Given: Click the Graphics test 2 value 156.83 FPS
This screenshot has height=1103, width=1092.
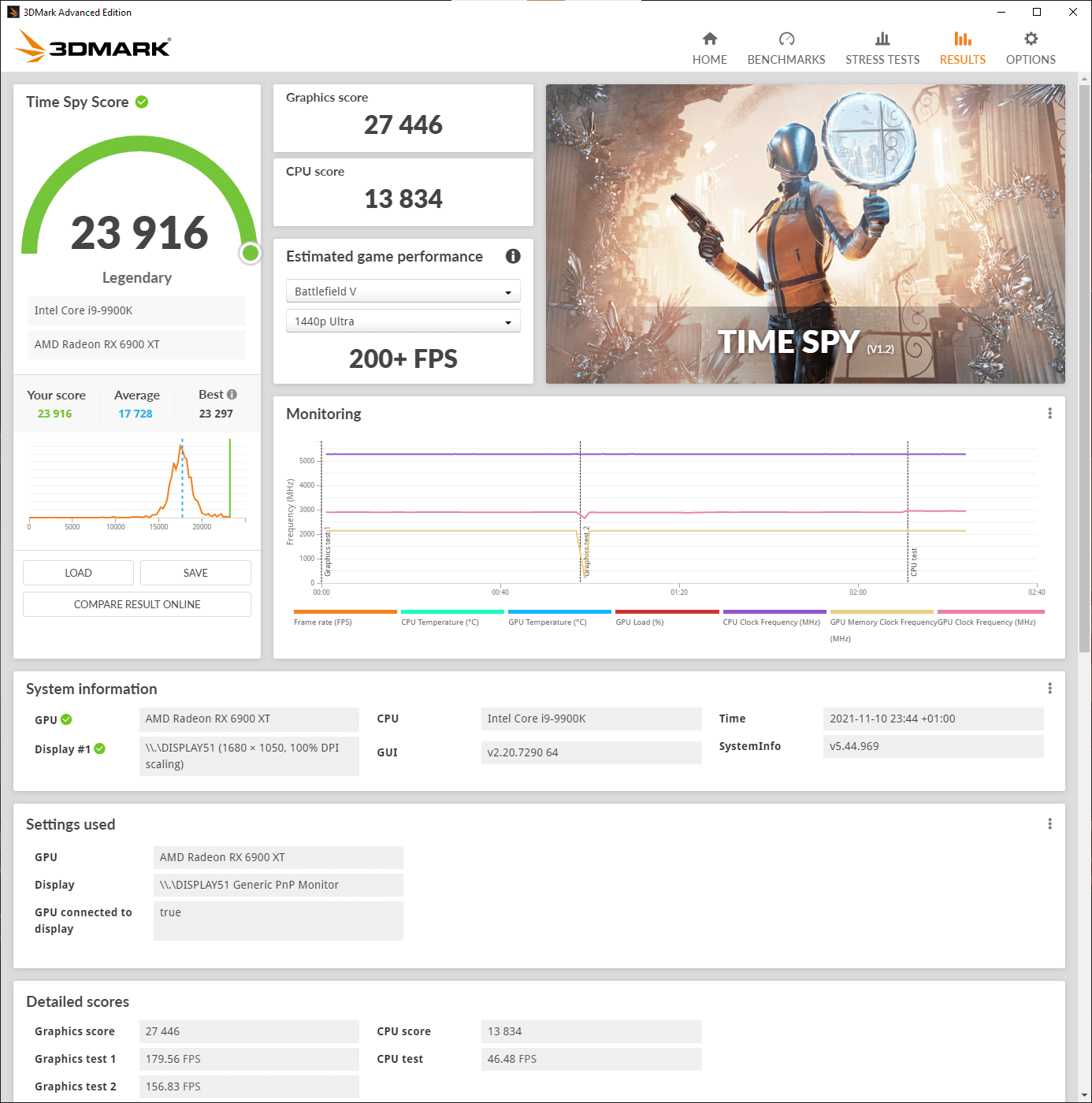Looking at the screenshot, I should (249, 1086).
